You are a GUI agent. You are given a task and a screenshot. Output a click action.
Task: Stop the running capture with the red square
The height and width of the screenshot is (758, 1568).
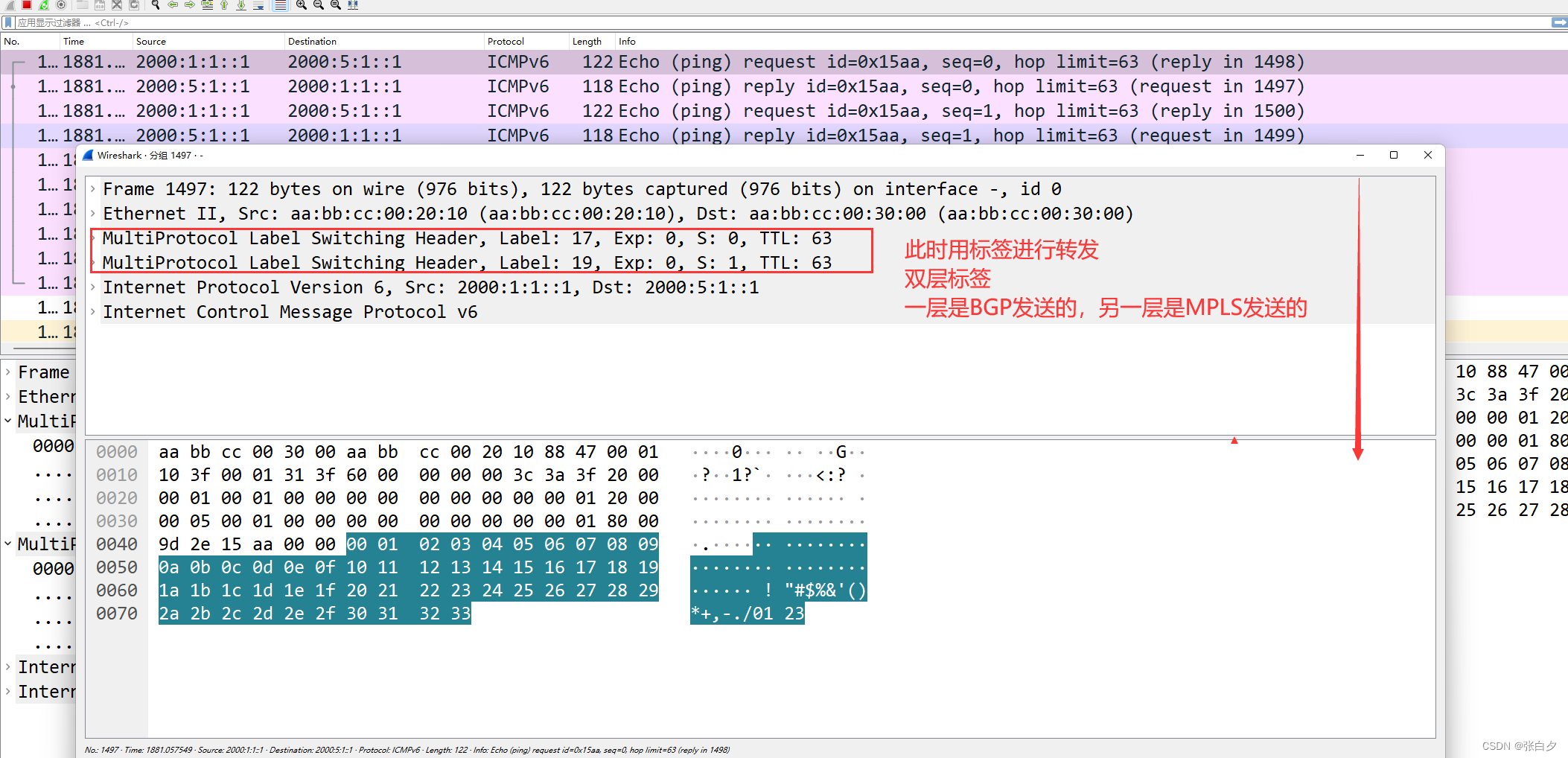[27, 4]
